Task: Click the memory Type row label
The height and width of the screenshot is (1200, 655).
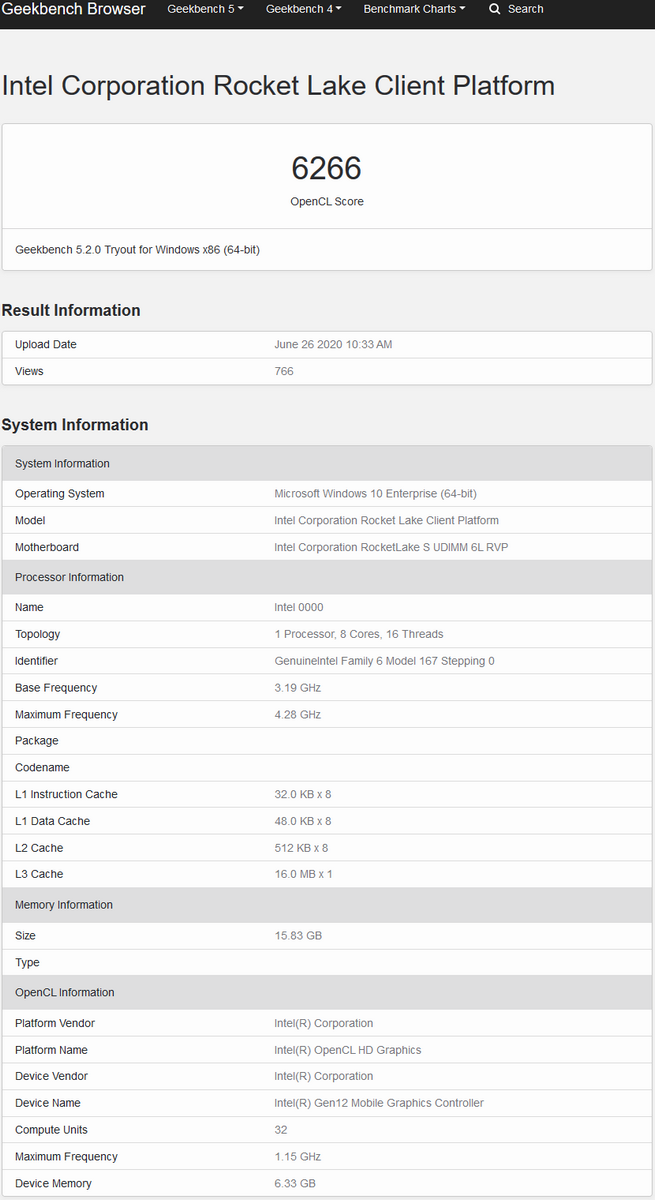Action: 27,963
